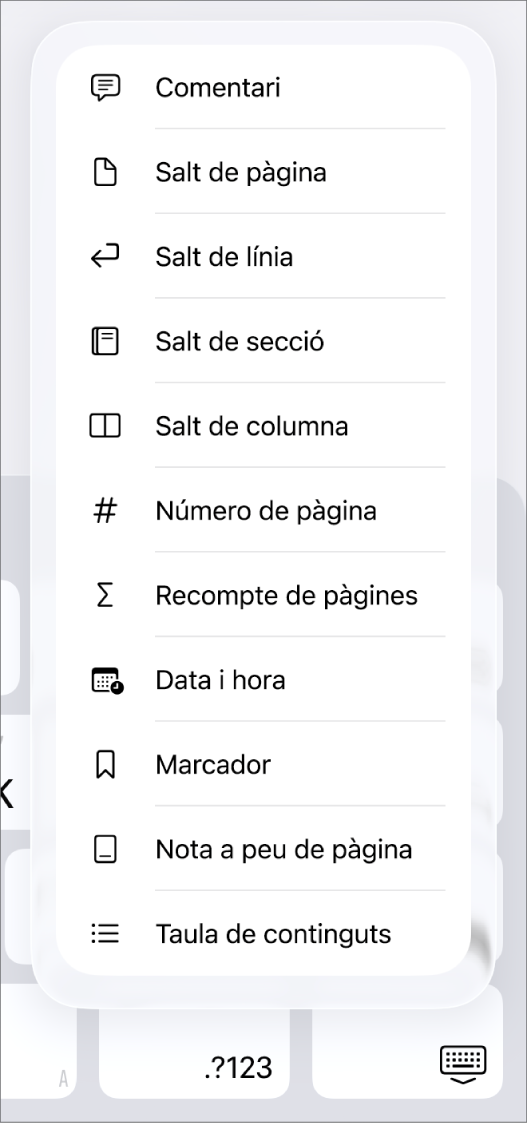Tap the Nota a peu de pàgina icon
This screenshot has width=527, height=1123.
(x=105, y=849)
